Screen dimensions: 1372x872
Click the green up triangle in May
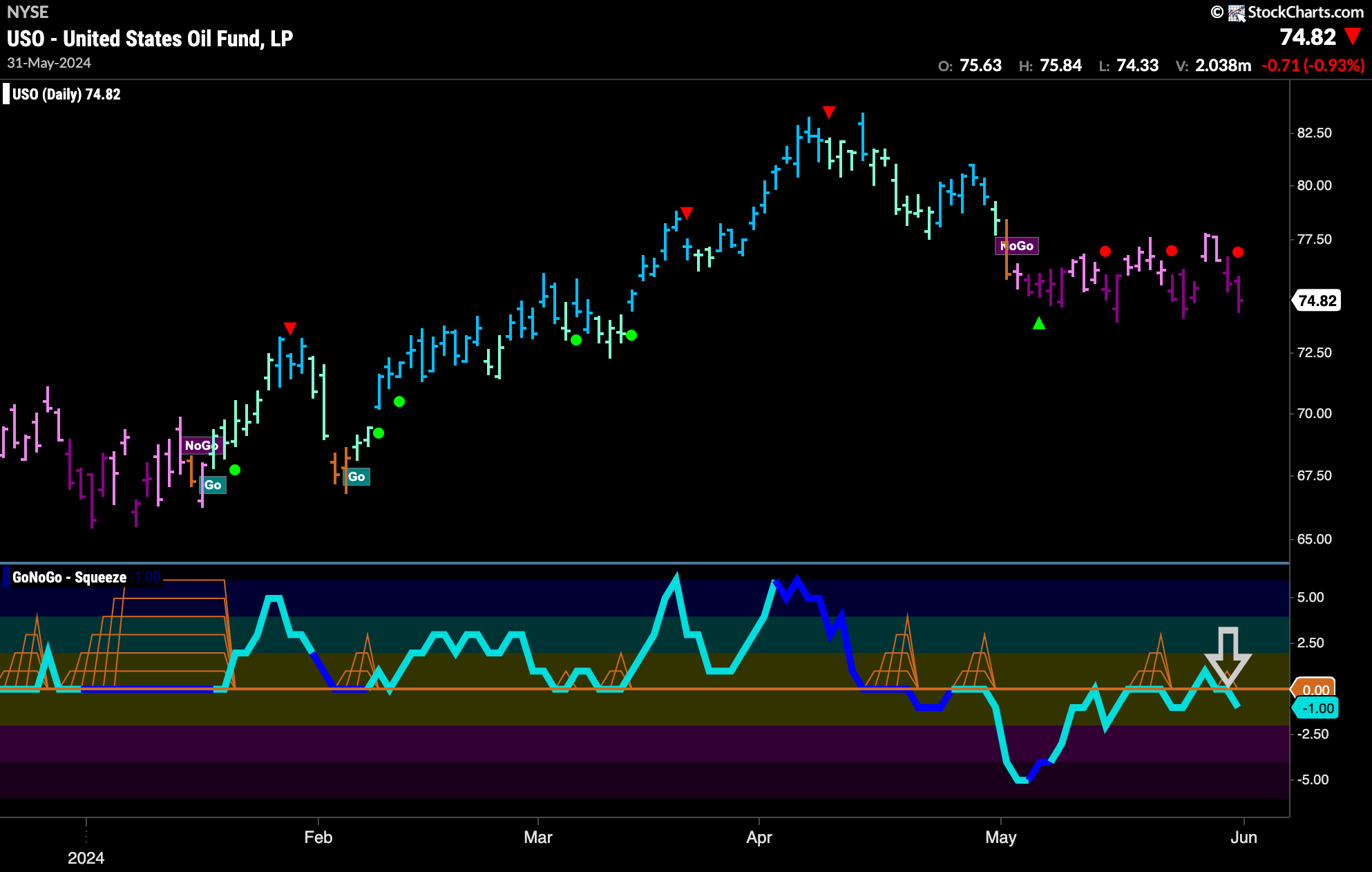(1039, 323)
